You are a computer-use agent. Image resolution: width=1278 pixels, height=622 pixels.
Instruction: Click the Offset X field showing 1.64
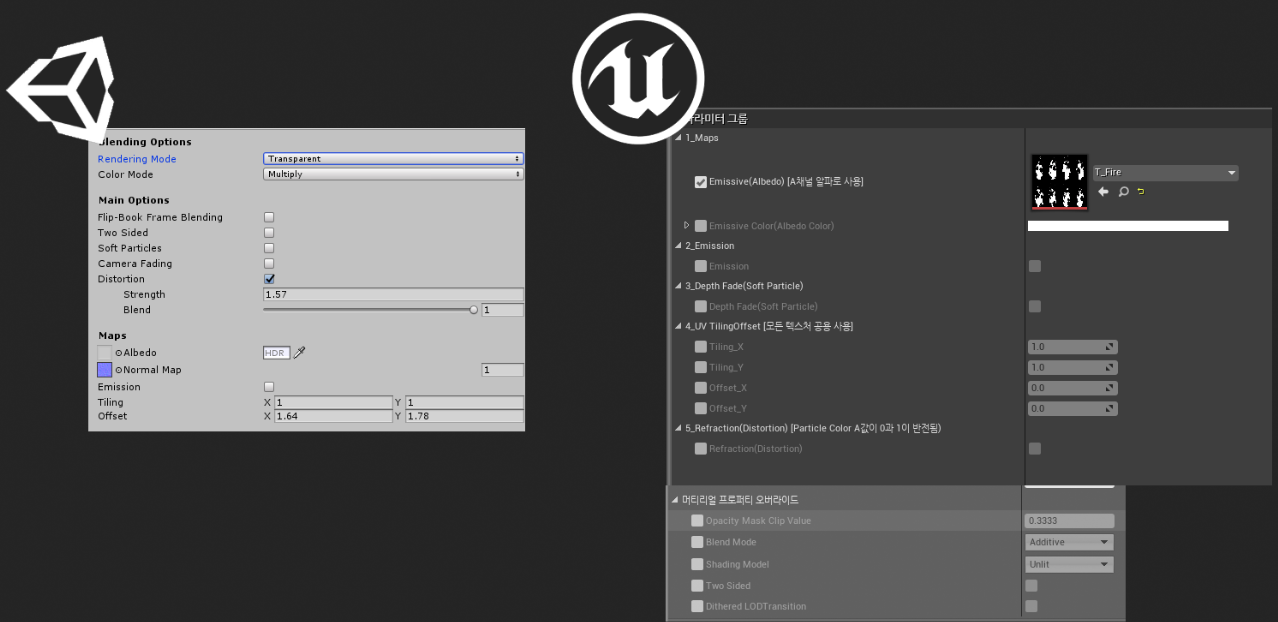click(x=333, y=416)
